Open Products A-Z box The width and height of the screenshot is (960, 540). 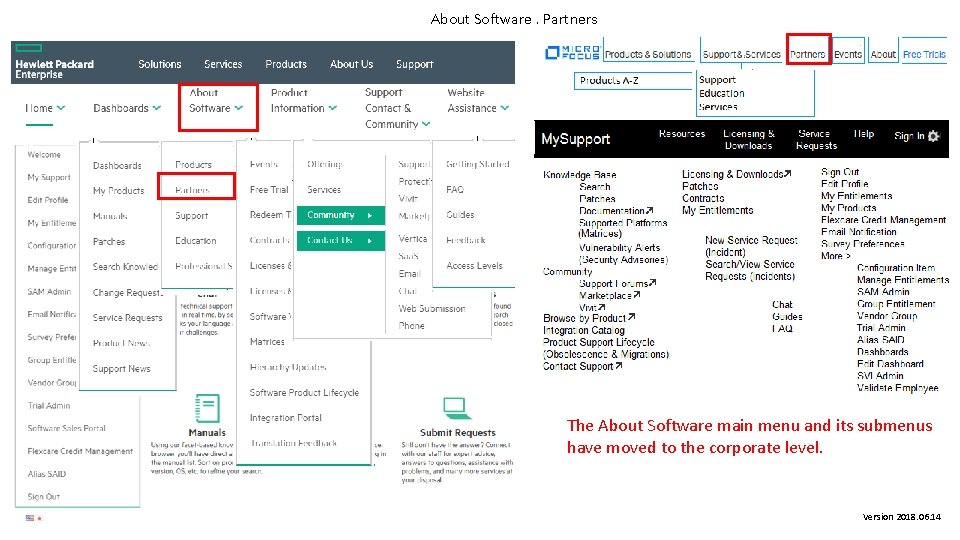coord(634,81)
